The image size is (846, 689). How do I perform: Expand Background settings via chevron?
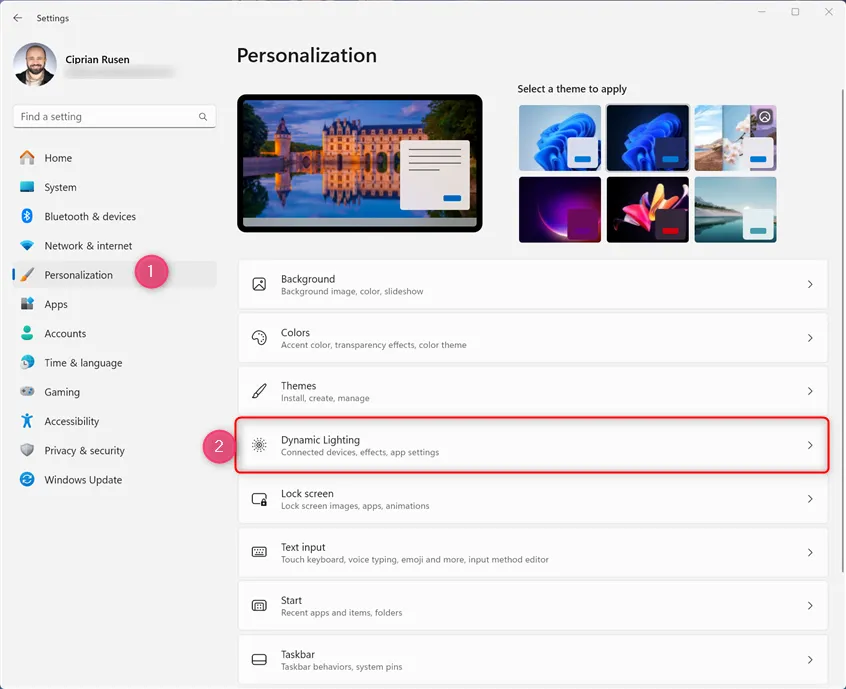click(x=810, y=284)
